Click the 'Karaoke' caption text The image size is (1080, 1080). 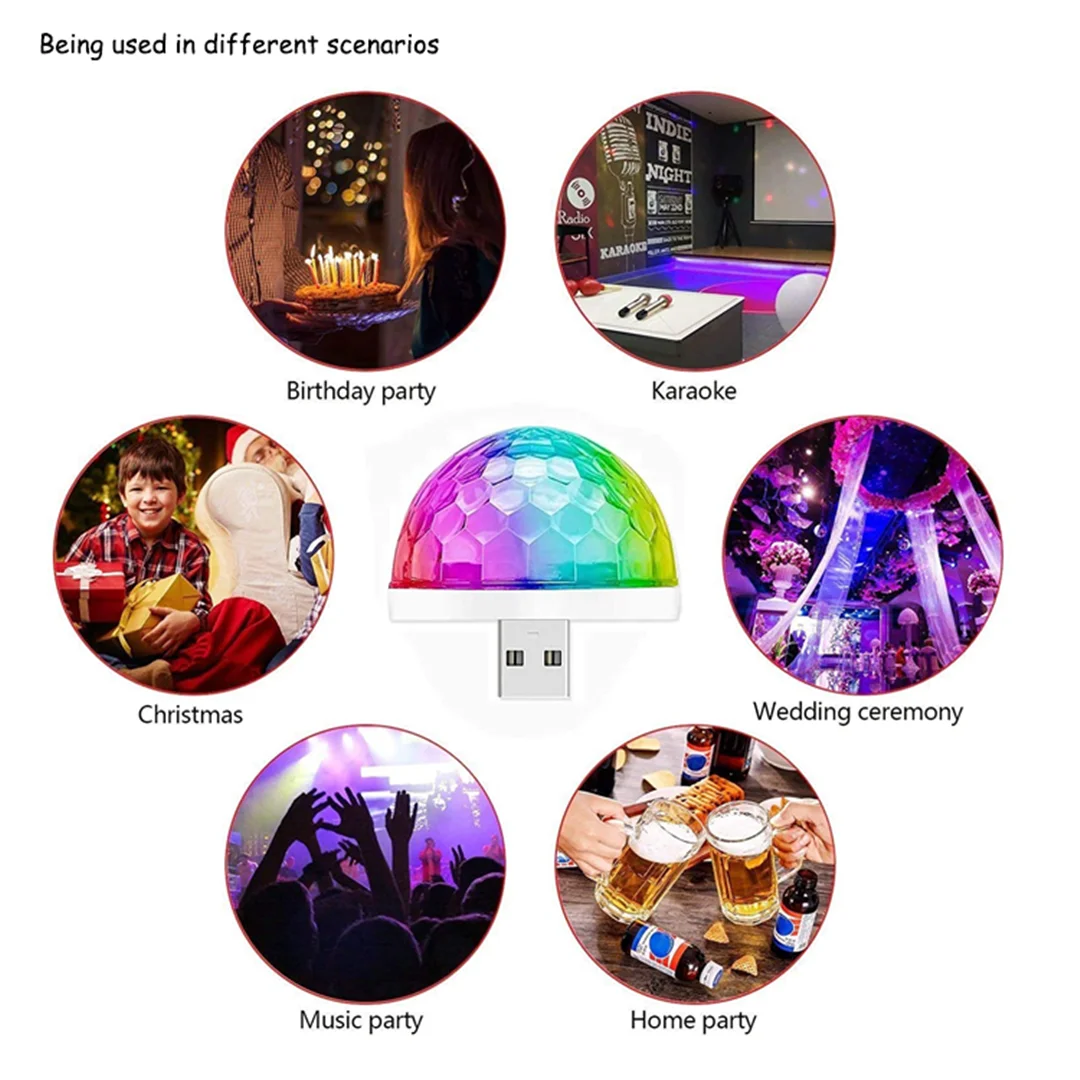pos(694,391)
